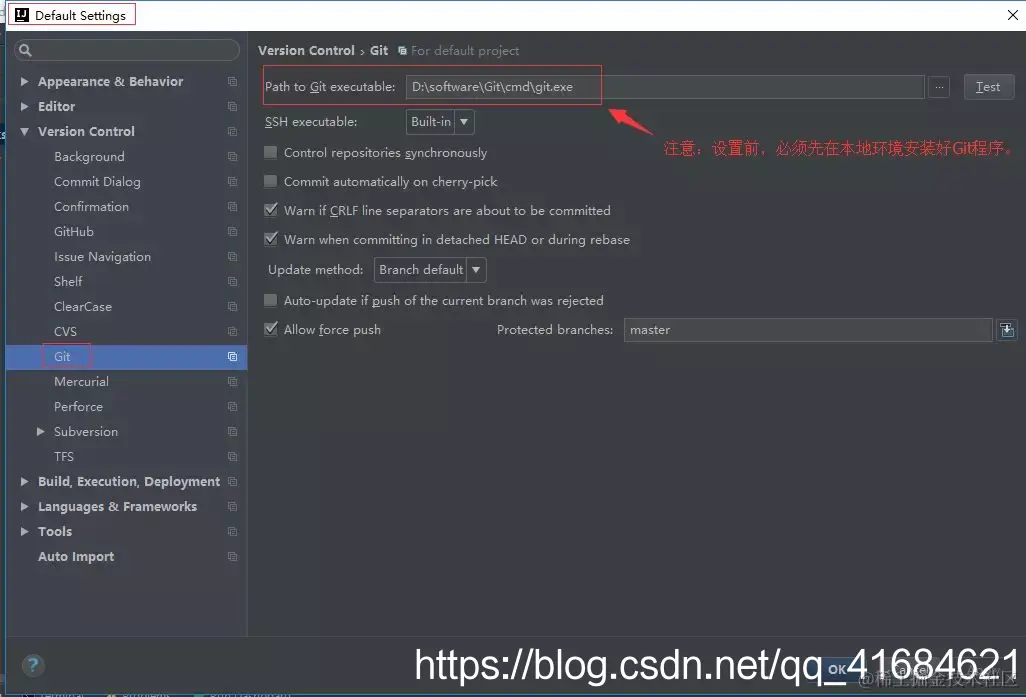Open the TFS settings page
The image size is (1026, 697).
pos(63,456)
